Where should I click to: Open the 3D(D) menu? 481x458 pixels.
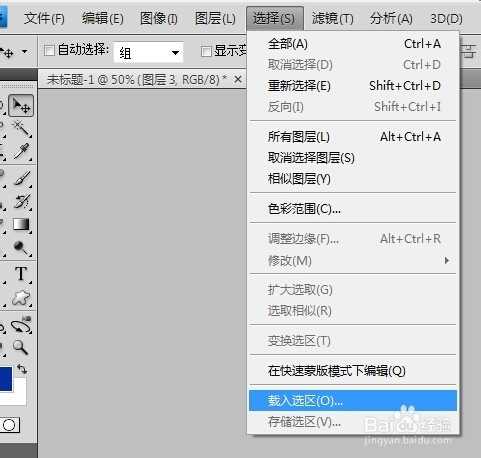446,18
